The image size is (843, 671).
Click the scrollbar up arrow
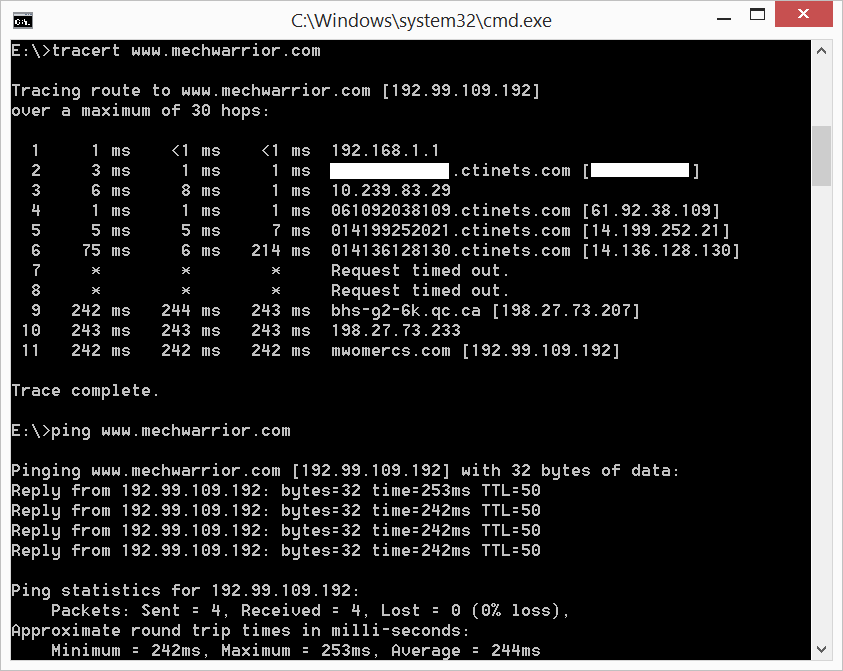click(x=821, y=51)
